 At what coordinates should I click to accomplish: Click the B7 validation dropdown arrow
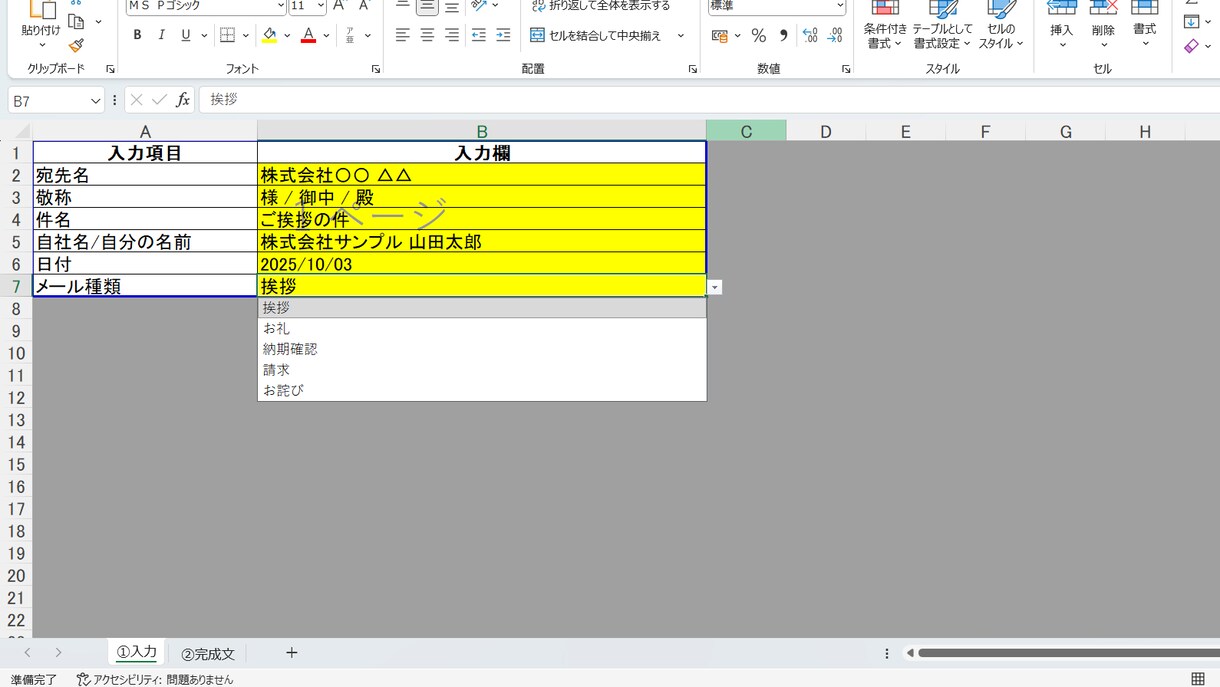715,287
